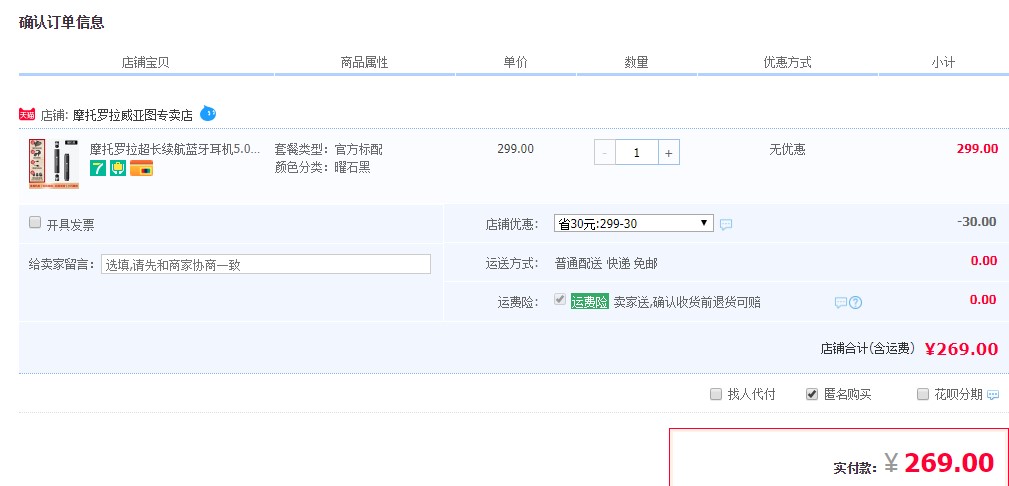Open the 摩托罗拉超长续航蓝牙耳机 product link

point(174,149)
